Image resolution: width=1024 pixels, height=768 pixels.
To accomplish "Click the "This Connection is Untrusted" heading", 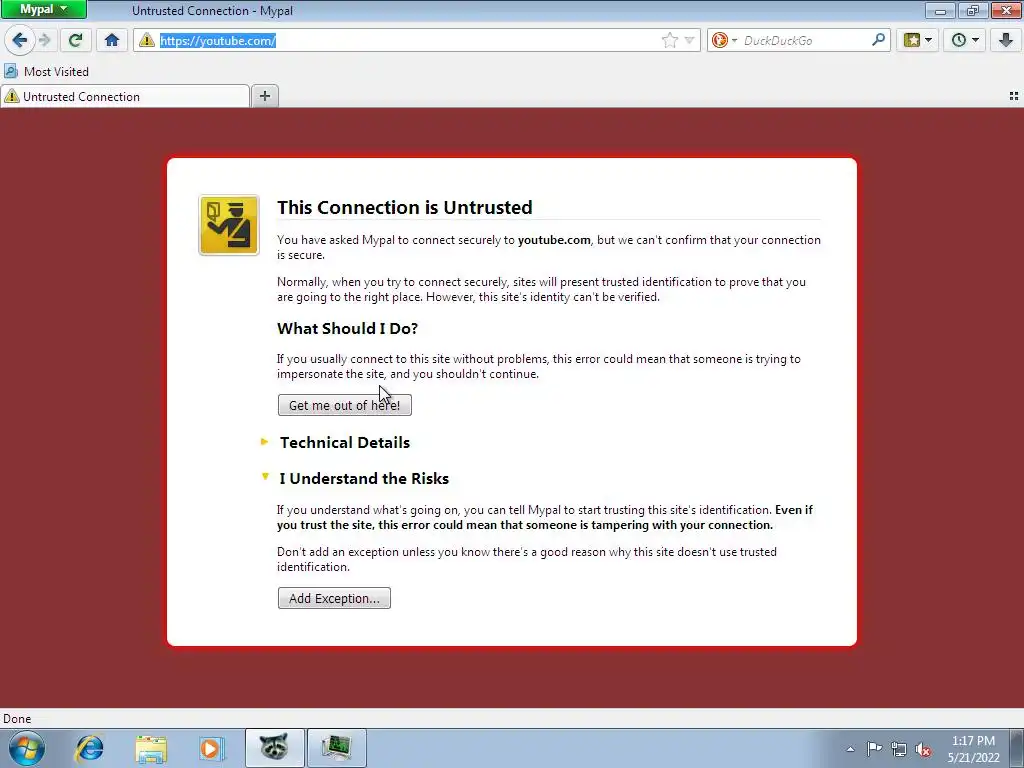I will pyautogui.click(x=405, y=207).
